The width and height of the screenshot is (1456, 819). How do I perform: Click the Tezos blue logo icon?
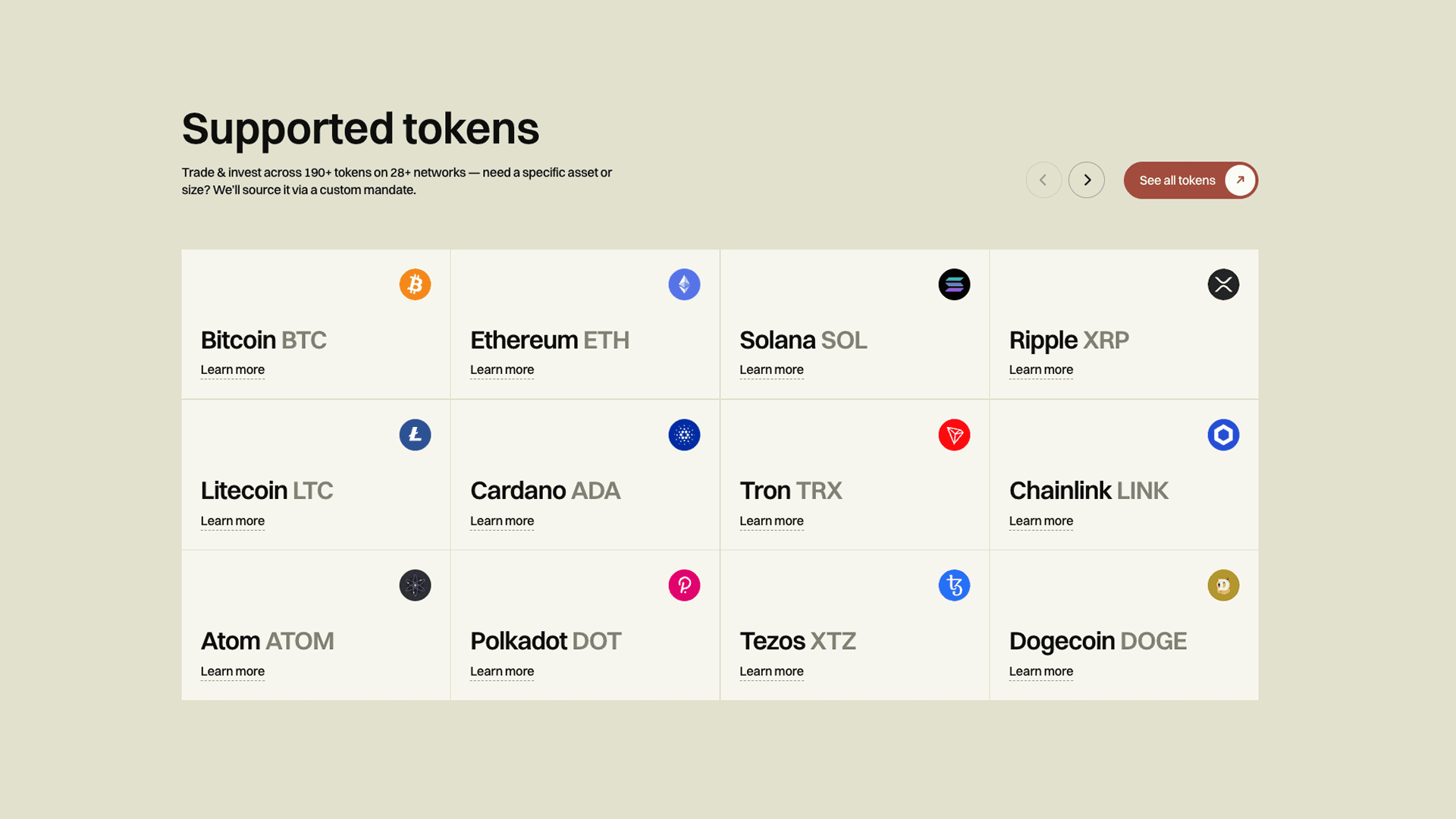[x=954, y=585]
